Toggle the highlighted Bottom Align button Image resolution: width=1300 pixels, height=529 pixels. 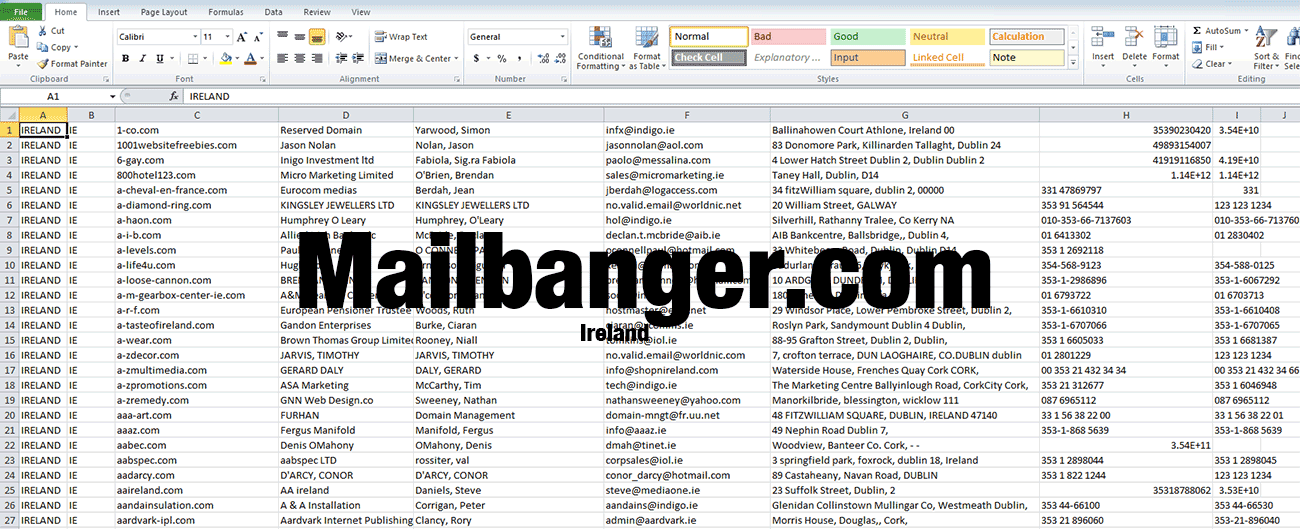317,37
